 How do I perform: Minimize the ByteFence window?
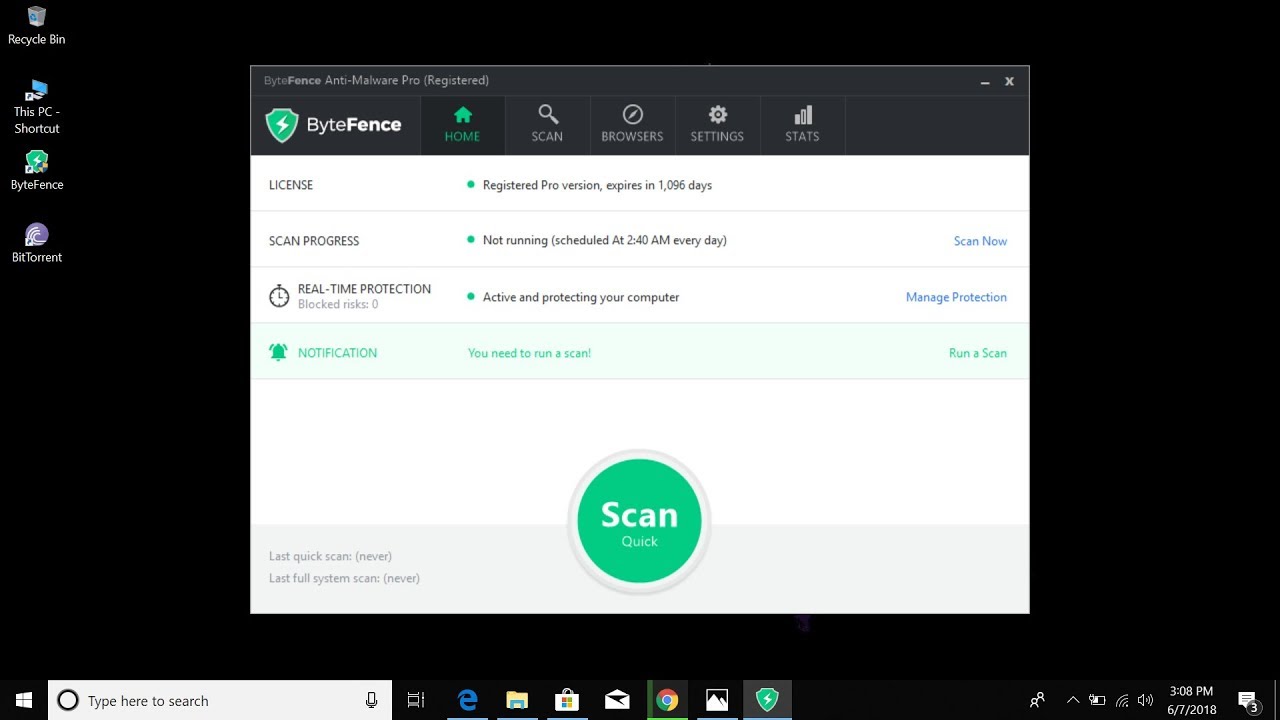pyautogui.click(x=985, y=81)
